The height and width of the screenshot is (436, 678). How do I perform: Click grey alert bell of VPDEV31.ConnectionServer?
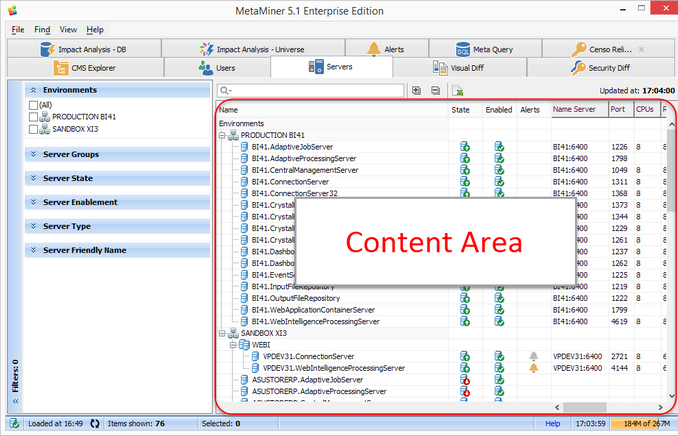tap(534, 356)
